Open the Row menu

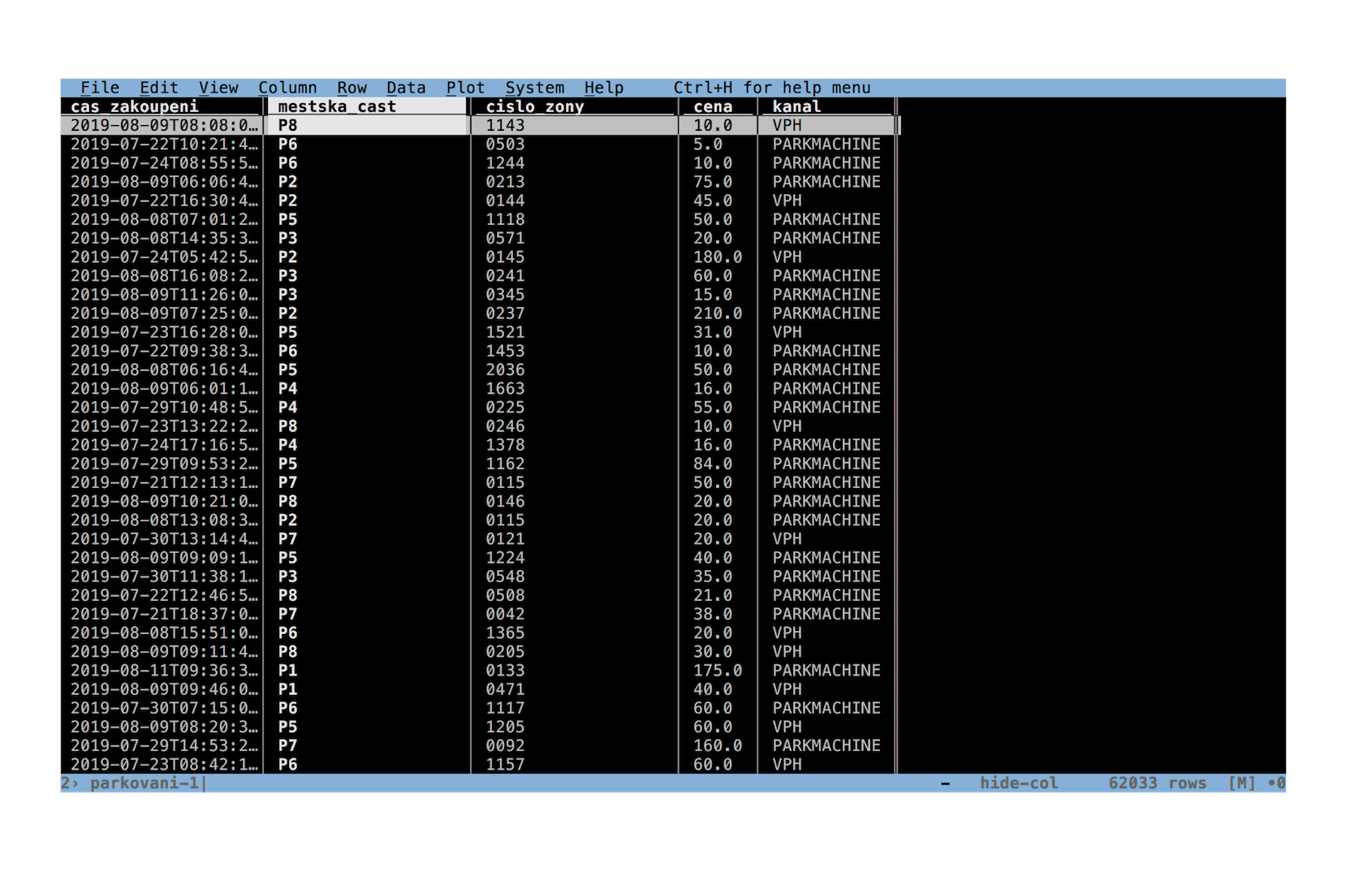pos(352,88)
